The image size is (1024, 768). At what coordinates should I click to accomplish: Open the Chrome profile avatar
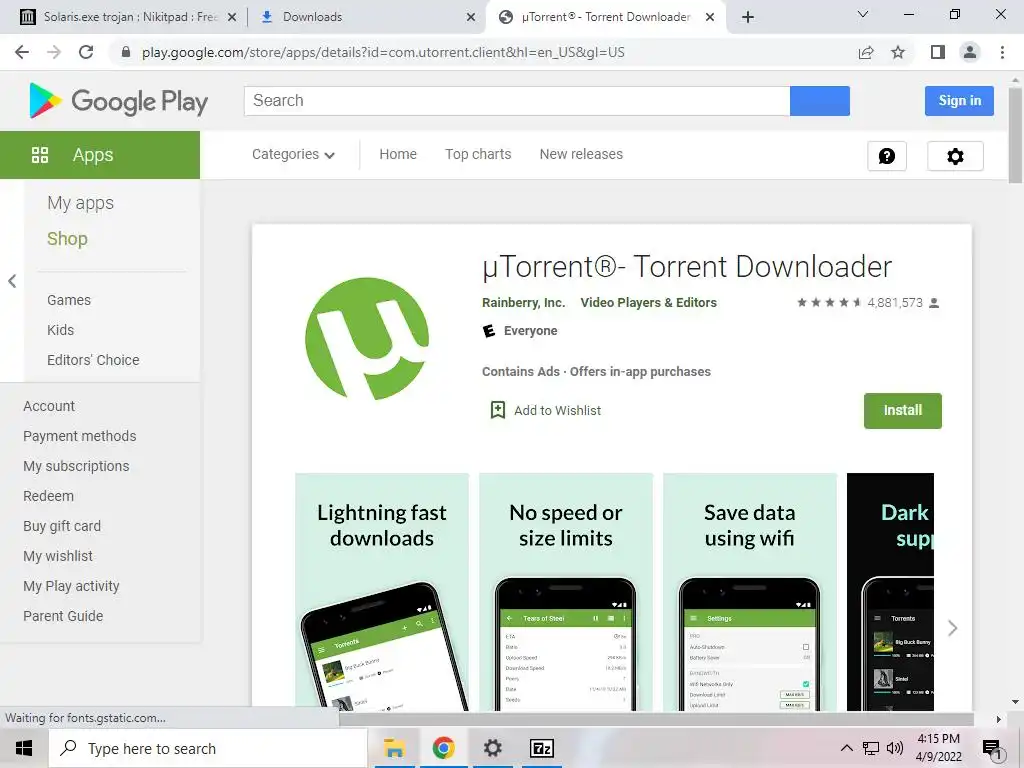970,52
